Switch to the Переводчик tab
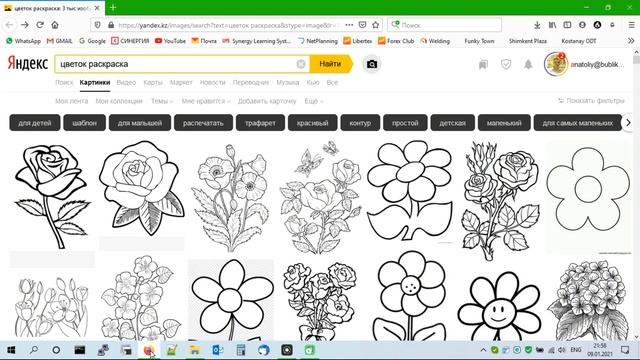The width and height of the screenshot is (640, 360). click(251, 82)
